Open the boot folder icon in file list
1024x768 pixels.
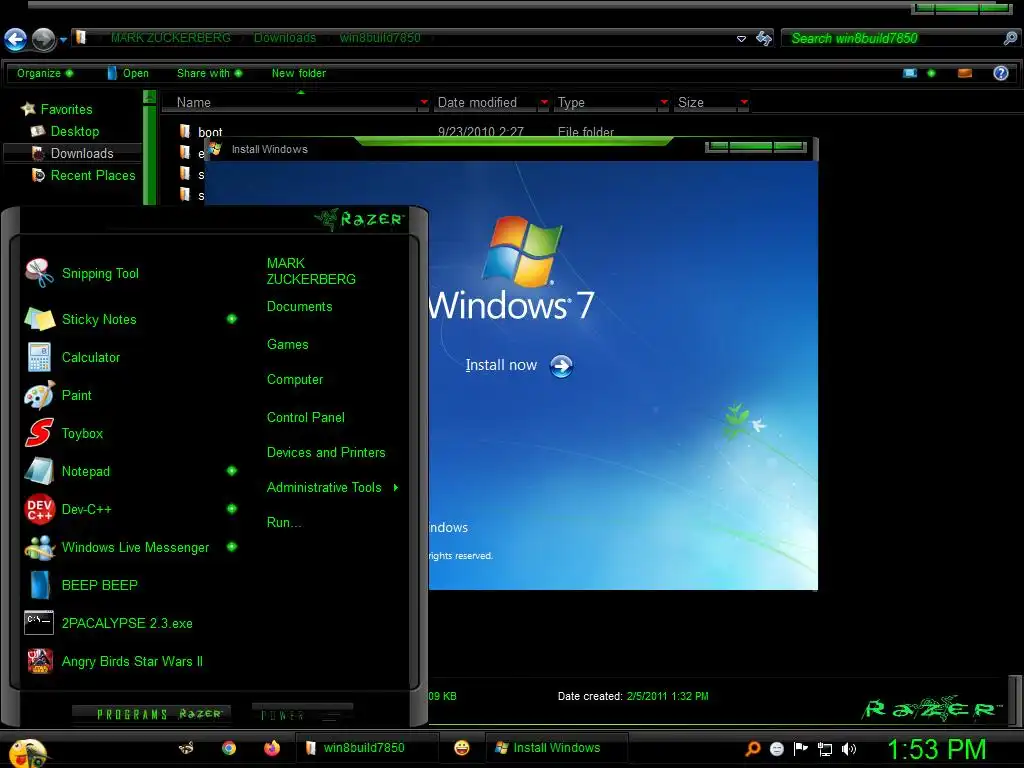click(x=185, y=131)
